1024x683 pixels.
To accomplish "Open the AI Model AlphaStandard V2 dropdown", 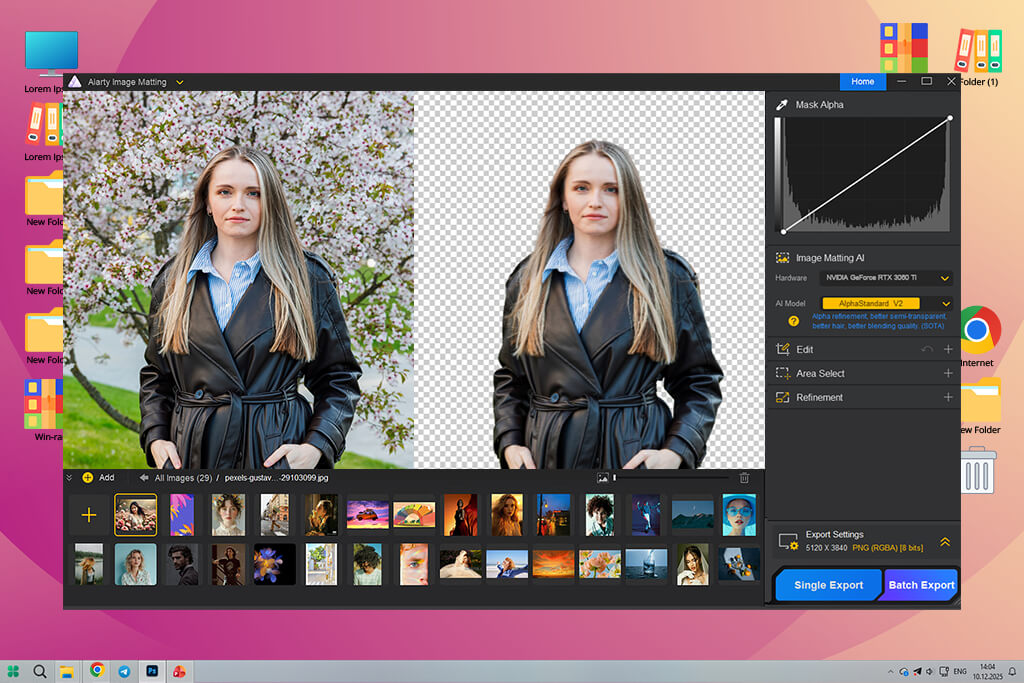I will click(x=886, y=303).
